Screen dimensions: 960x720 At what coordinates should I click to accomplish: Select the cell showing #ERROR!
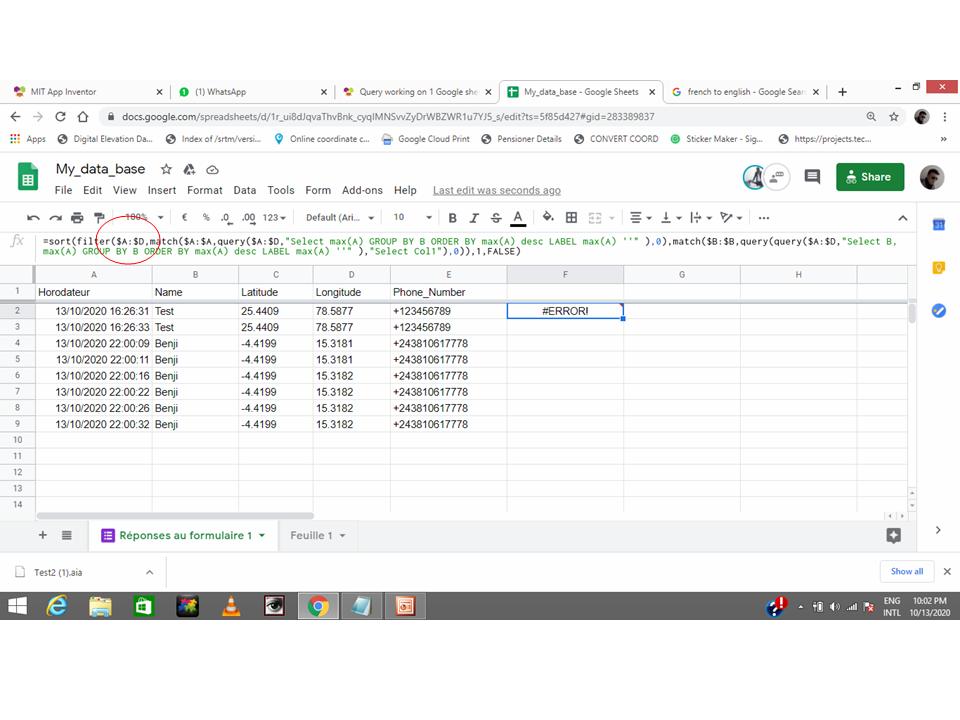click(565, 311)
